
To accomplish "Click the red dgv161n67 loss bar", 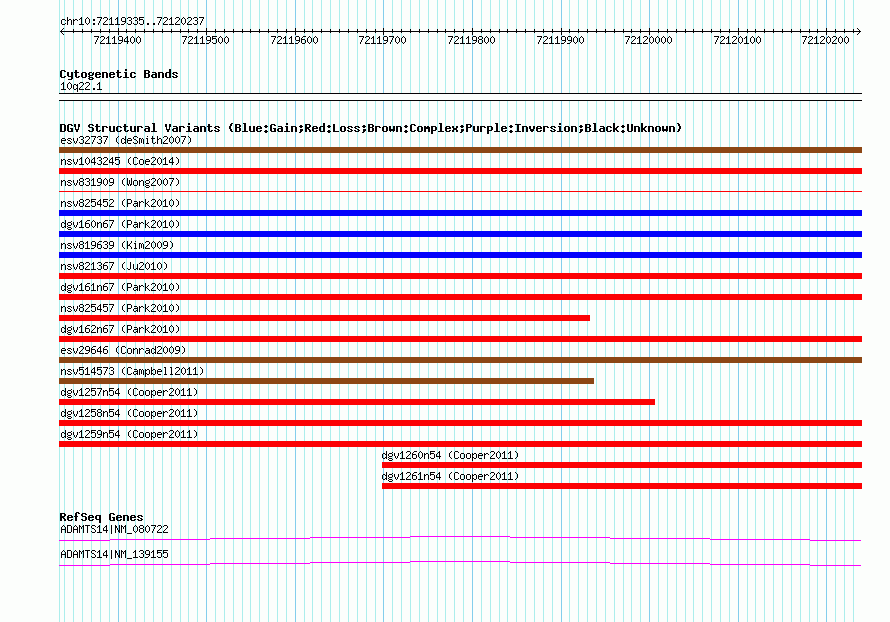I will 460,297.
